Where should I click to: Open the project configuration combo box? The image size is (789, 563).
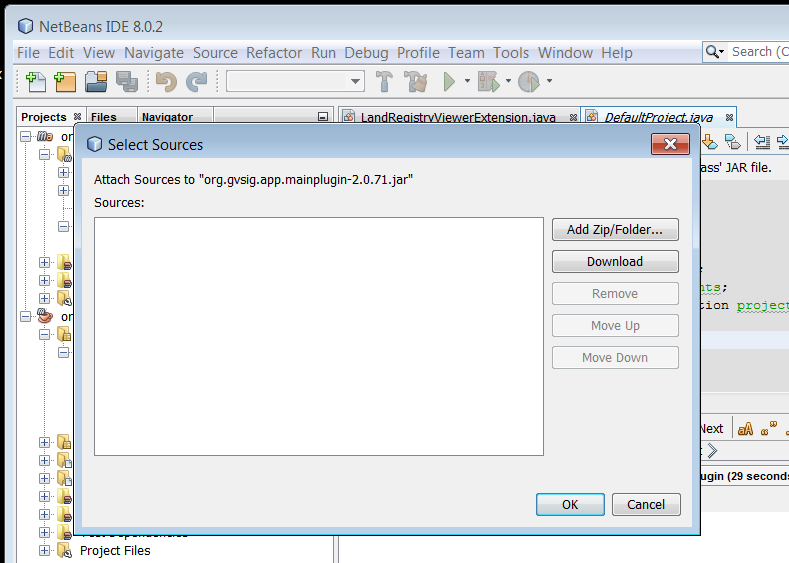295,82
